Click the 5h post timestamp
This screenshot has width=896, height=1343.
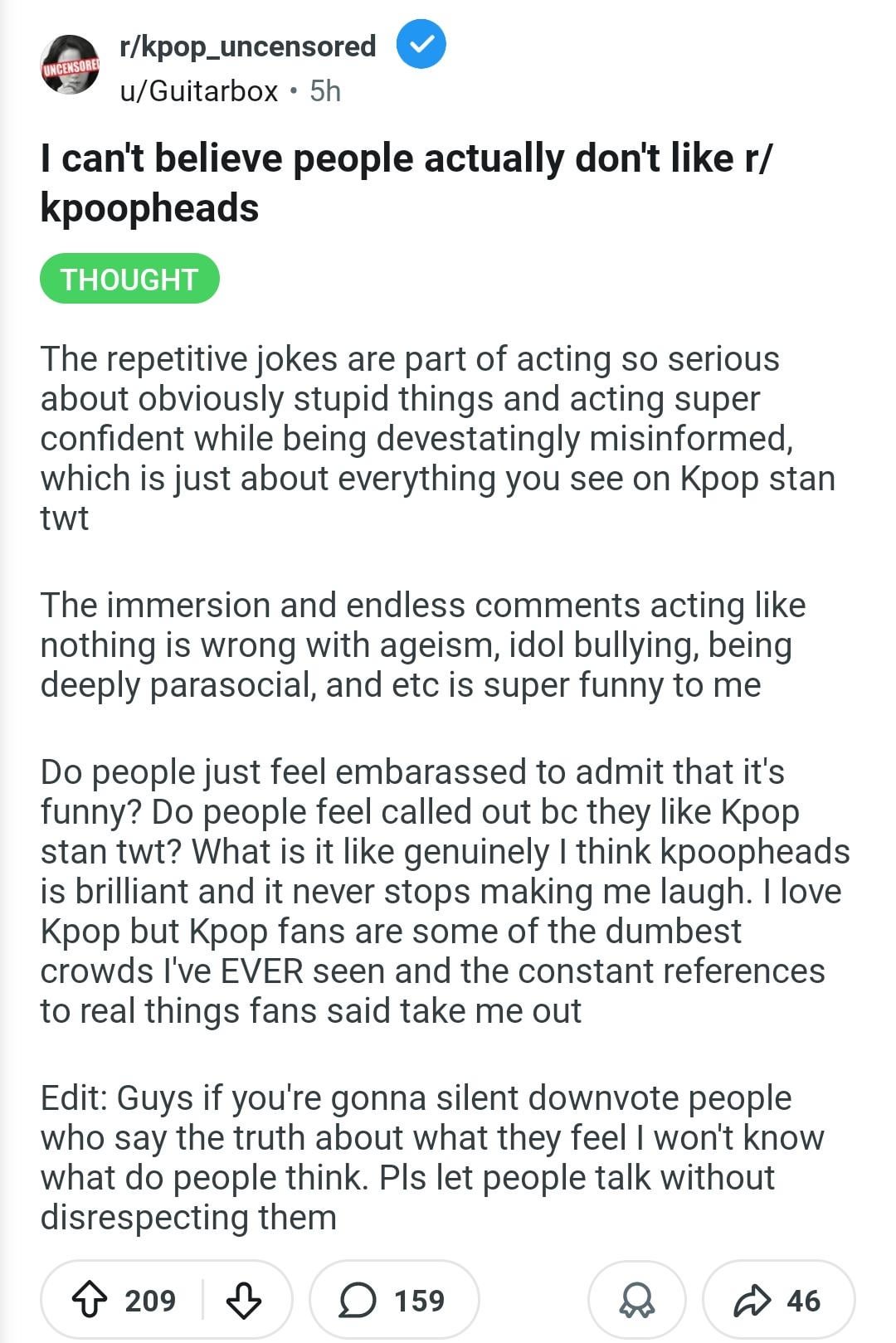[325, 90]
